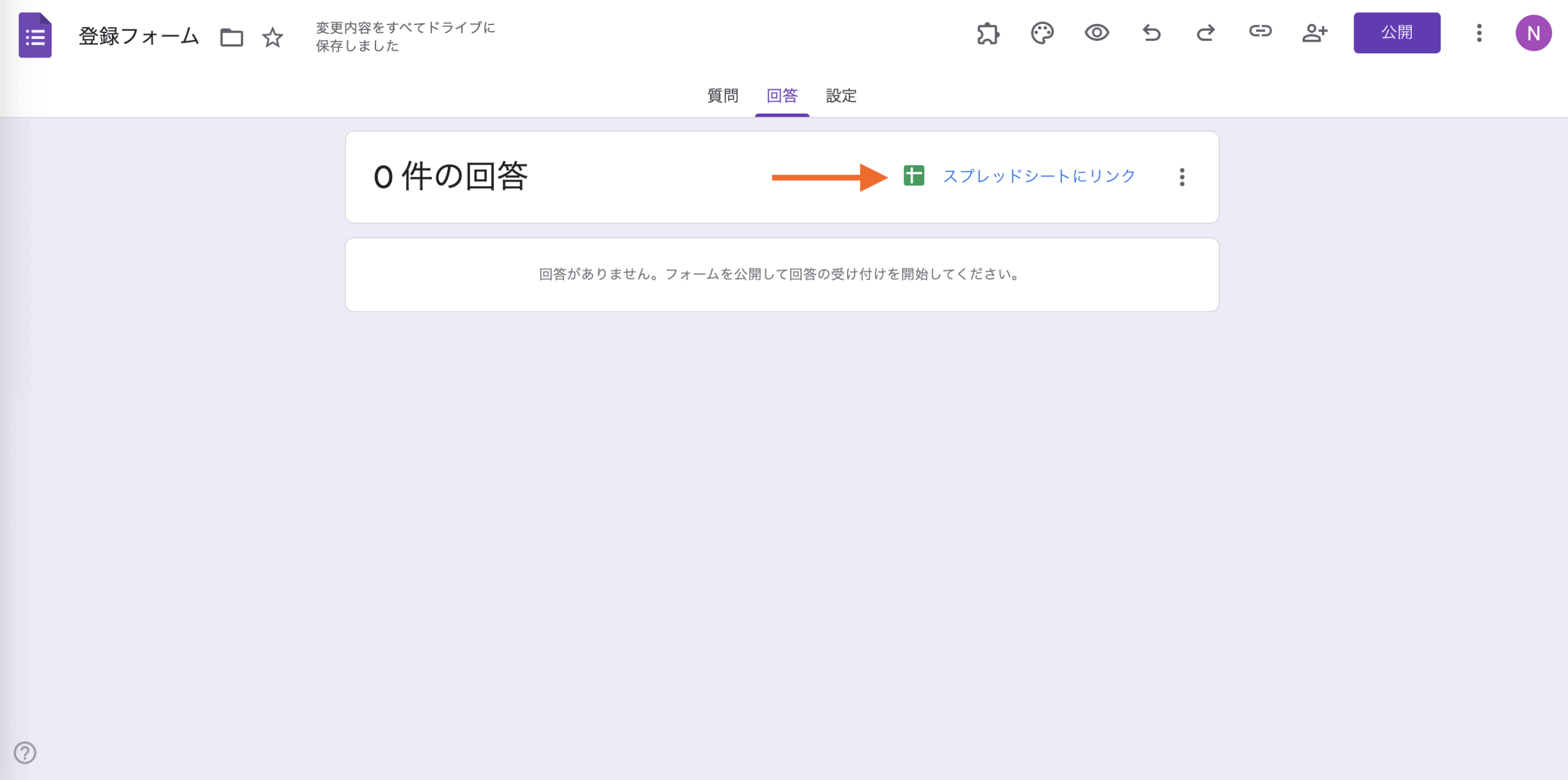
Task: Click the 公開 publish button
Action: pos(1396,32)
